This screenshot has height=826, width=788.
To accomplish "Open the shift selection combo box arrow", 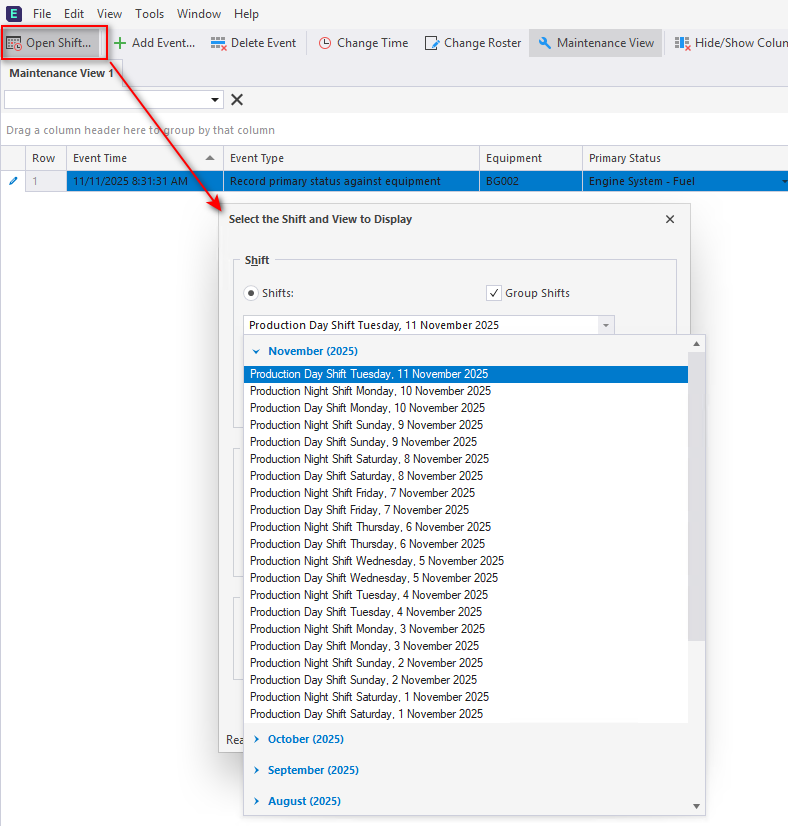I will (604, 325).
